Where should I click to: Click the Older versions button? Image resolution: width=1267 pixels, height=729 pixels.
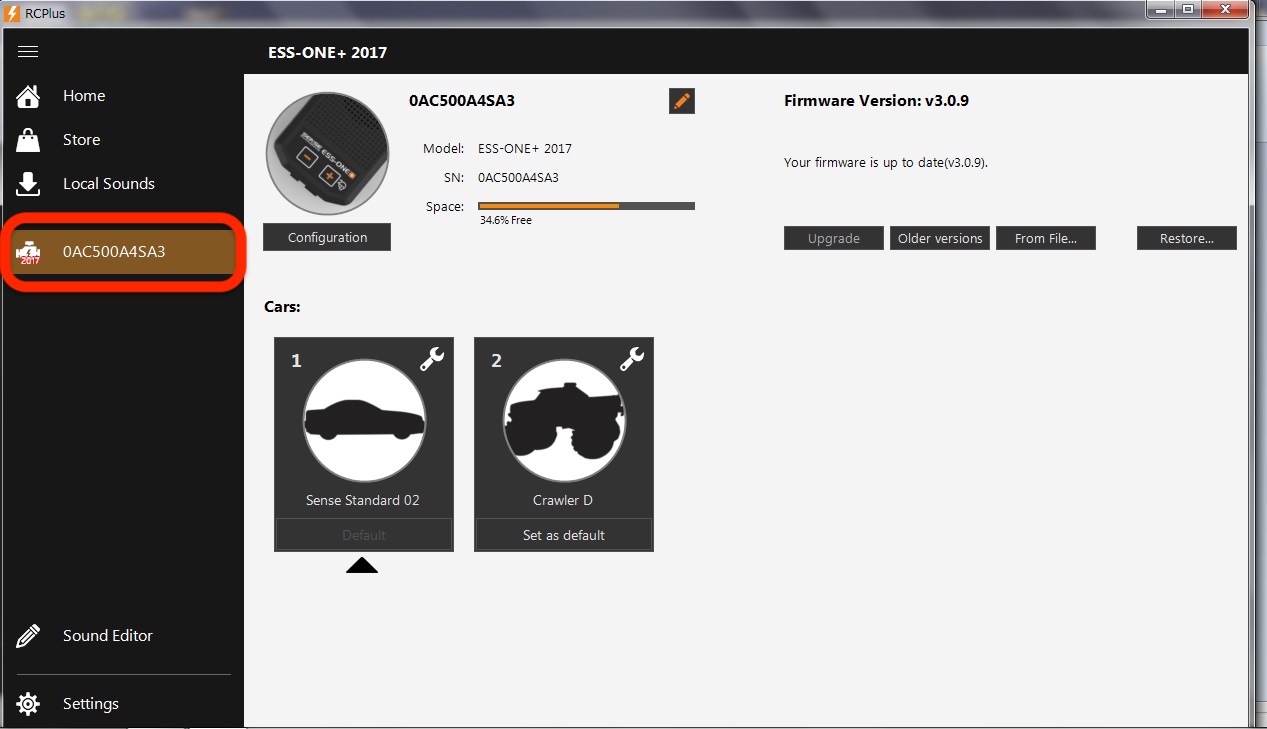[939, 238]
